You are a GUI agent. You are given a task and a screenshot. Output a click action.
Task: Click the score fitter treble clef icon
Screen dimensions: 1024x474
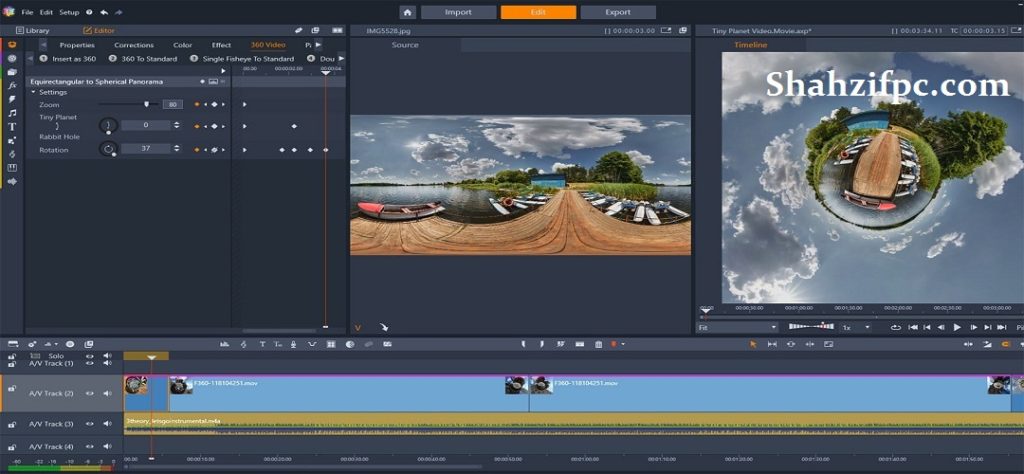click(244, 344)
